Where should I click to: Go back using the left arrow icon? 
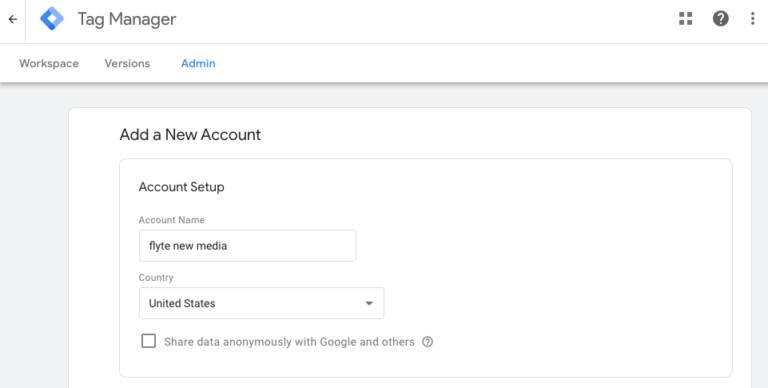[13, 19]
